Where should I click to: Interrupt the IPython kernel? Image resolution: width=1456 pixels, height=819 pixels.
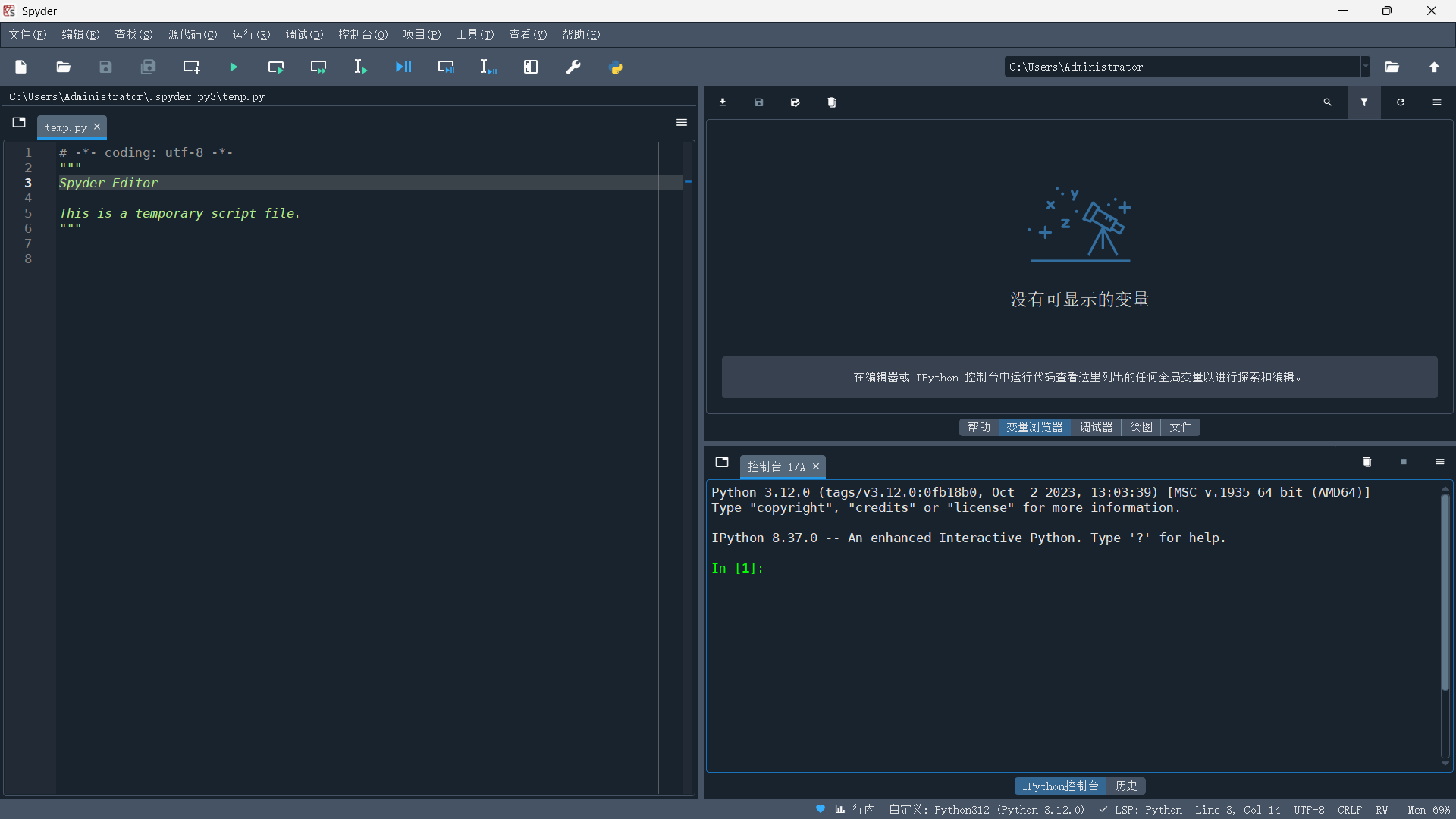(x=1404, y=462)
